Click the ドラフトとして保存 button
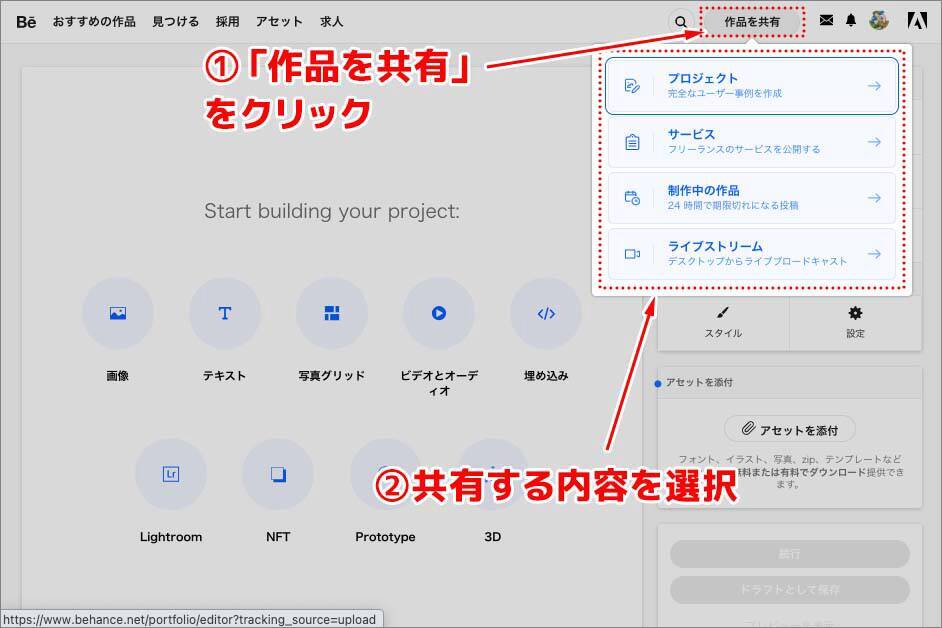This screenshot has width=942, height=628. (x=789, y=590)
